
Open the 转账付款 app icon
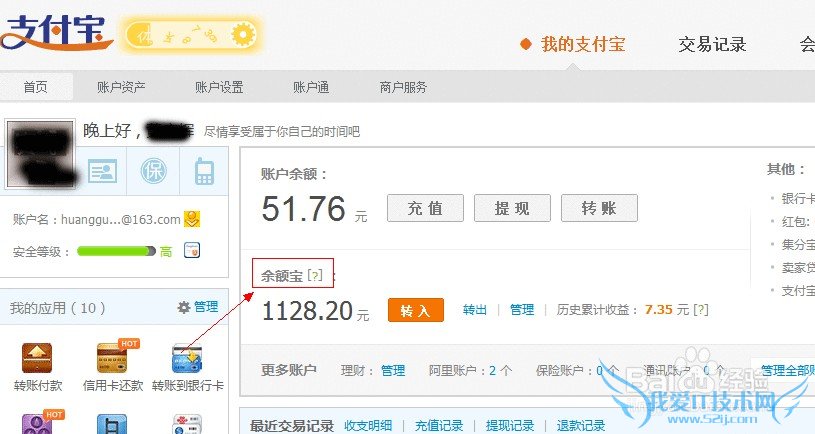tap(37, 358)
